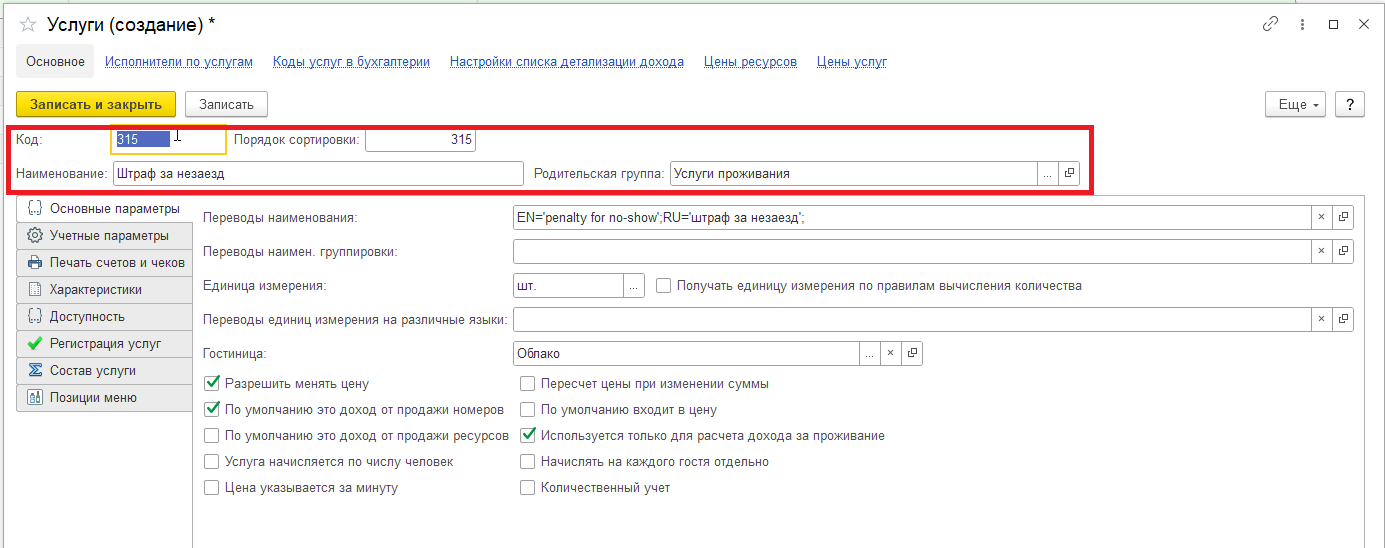1385x548 pixels.
Task: Open Коды услуг в бухгалтерии link
Action: click(351, 62)
